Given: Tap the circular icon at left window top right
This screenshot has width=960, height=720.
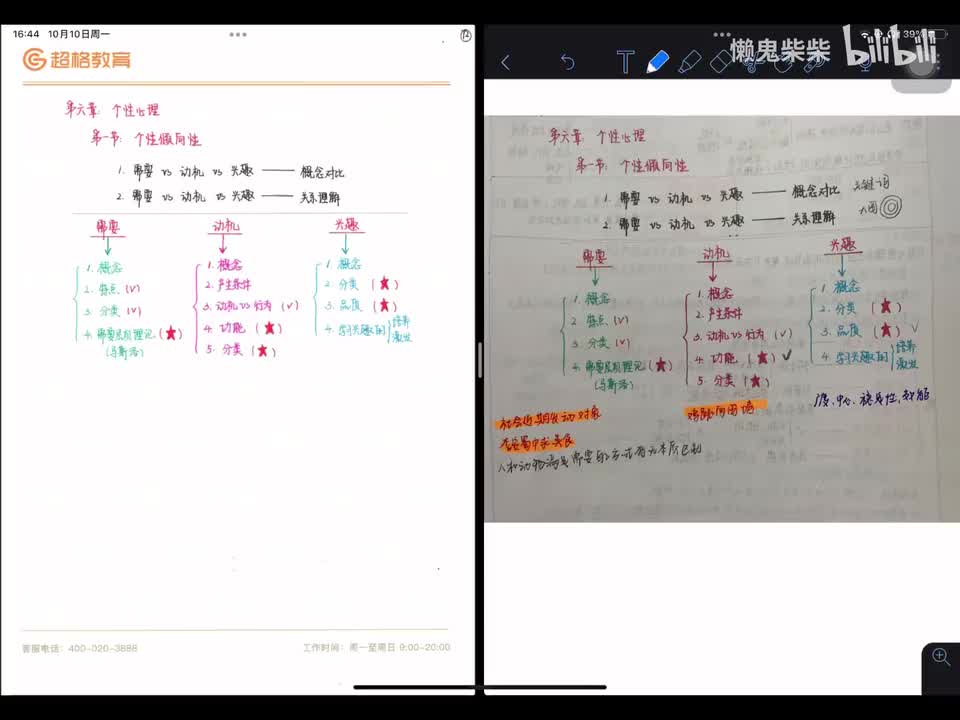Looking at the screenshot, I should click(465, 36).
